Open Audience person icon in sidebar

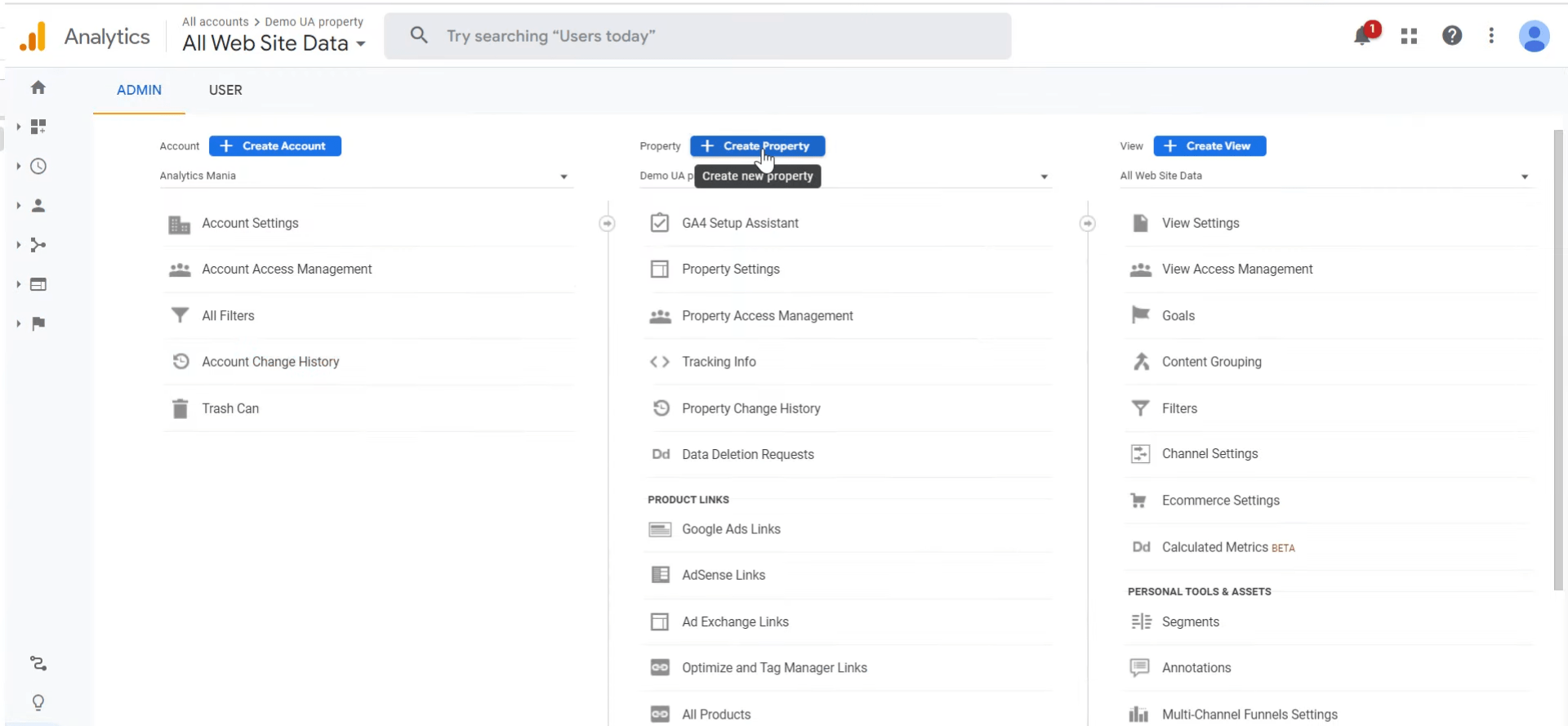coord(38,206)
